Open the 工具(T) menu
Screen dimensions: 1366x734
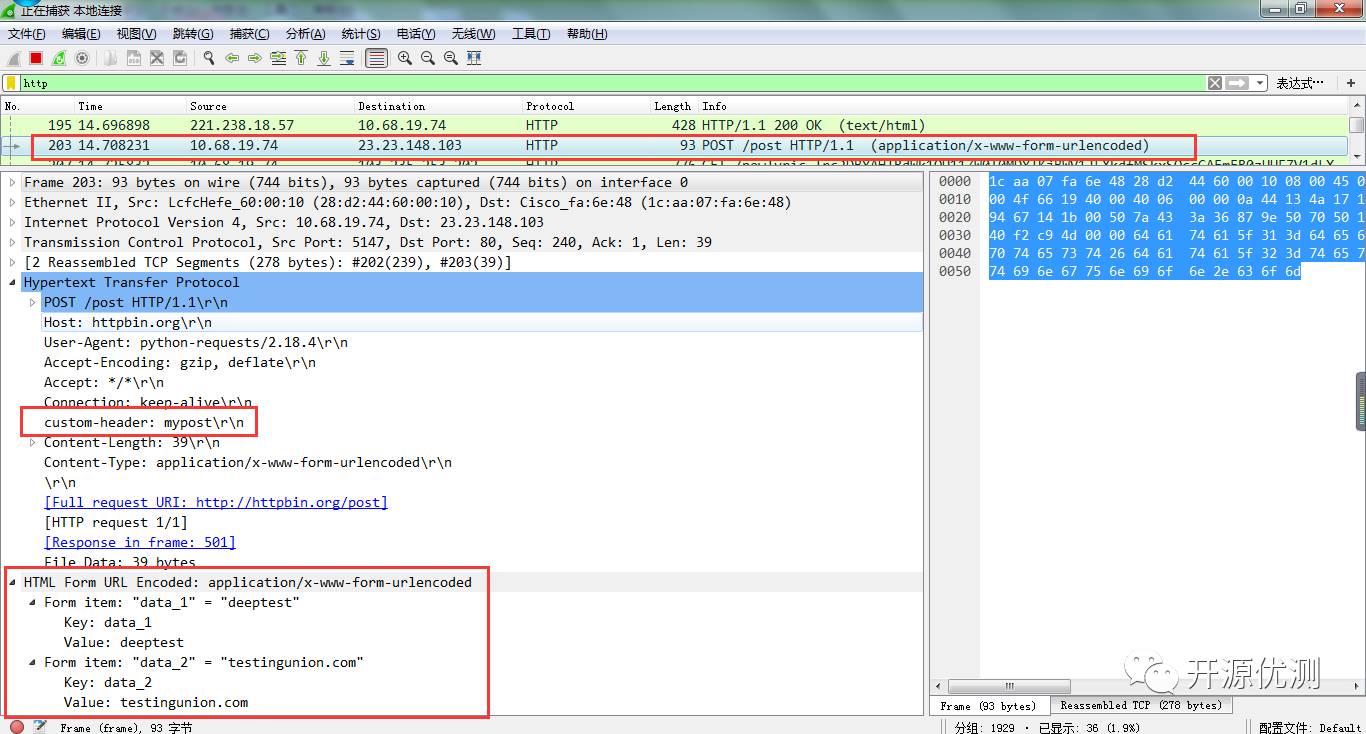tap(531, 34)
